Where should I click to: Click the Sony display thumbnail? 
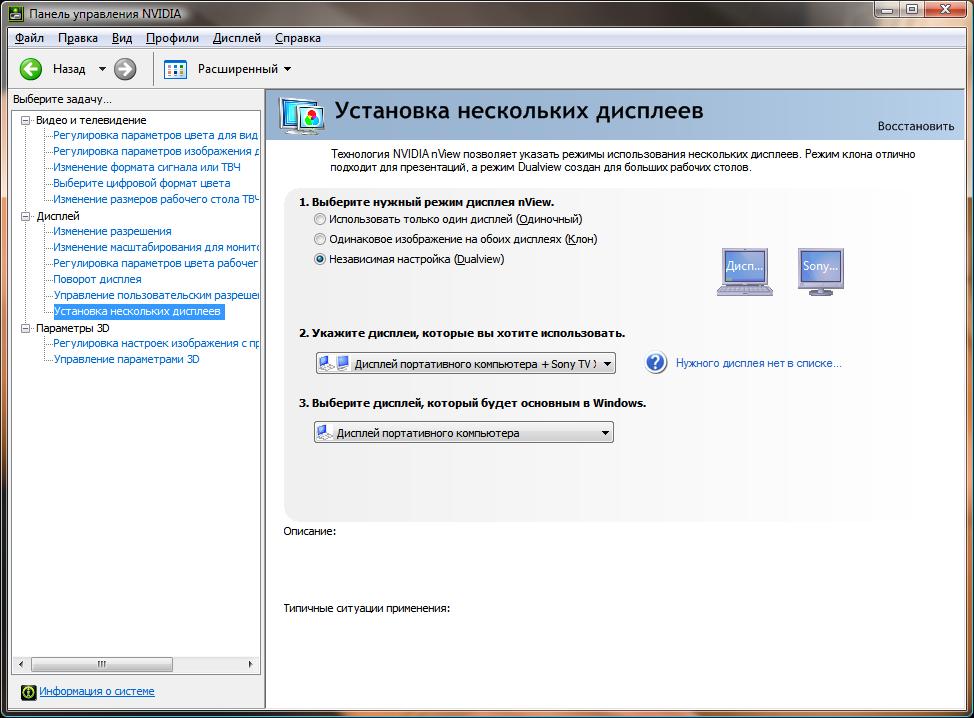[821, 271]
